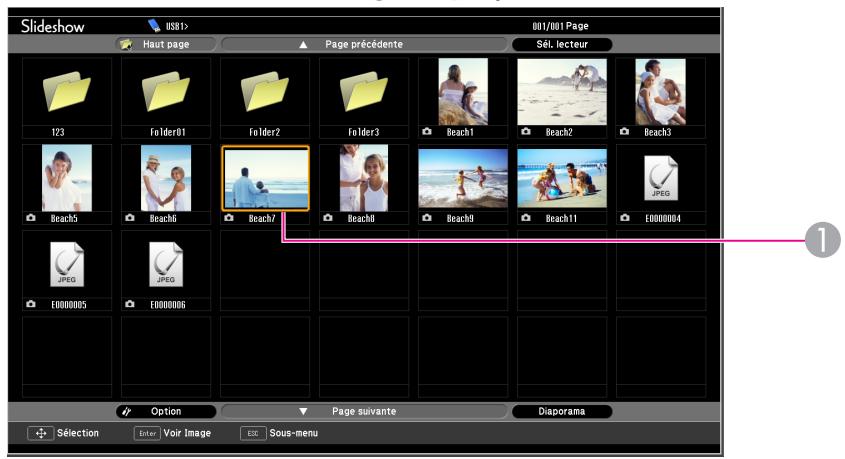845x459 pixels.
Task: Click the camera icon beside Beach5
Action: (31, 217)
